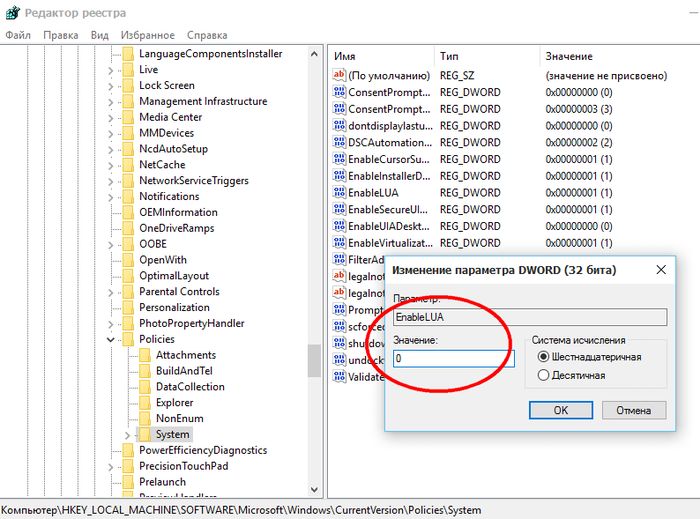Click the Explorer key folder icon
Screen dimensions: 700x519
click(x=144, y=403)
